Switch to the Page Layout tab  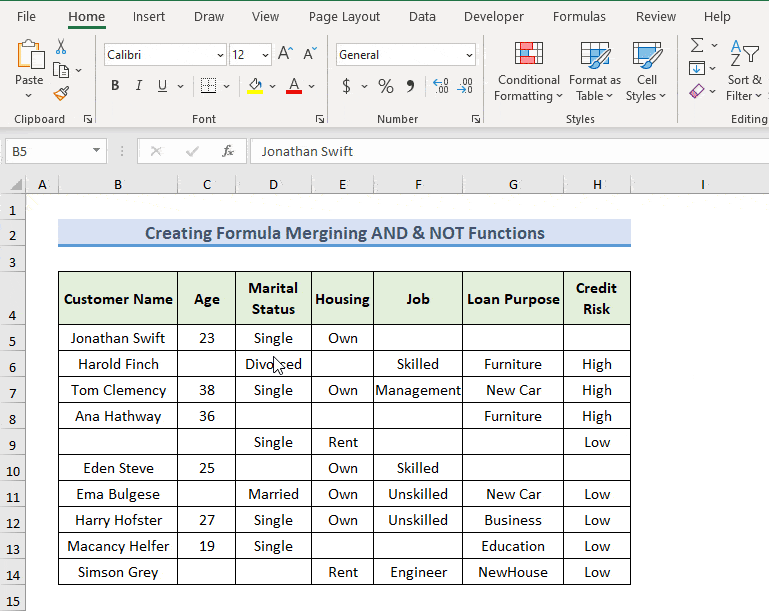pyautogui.click(x=344, y=17)
